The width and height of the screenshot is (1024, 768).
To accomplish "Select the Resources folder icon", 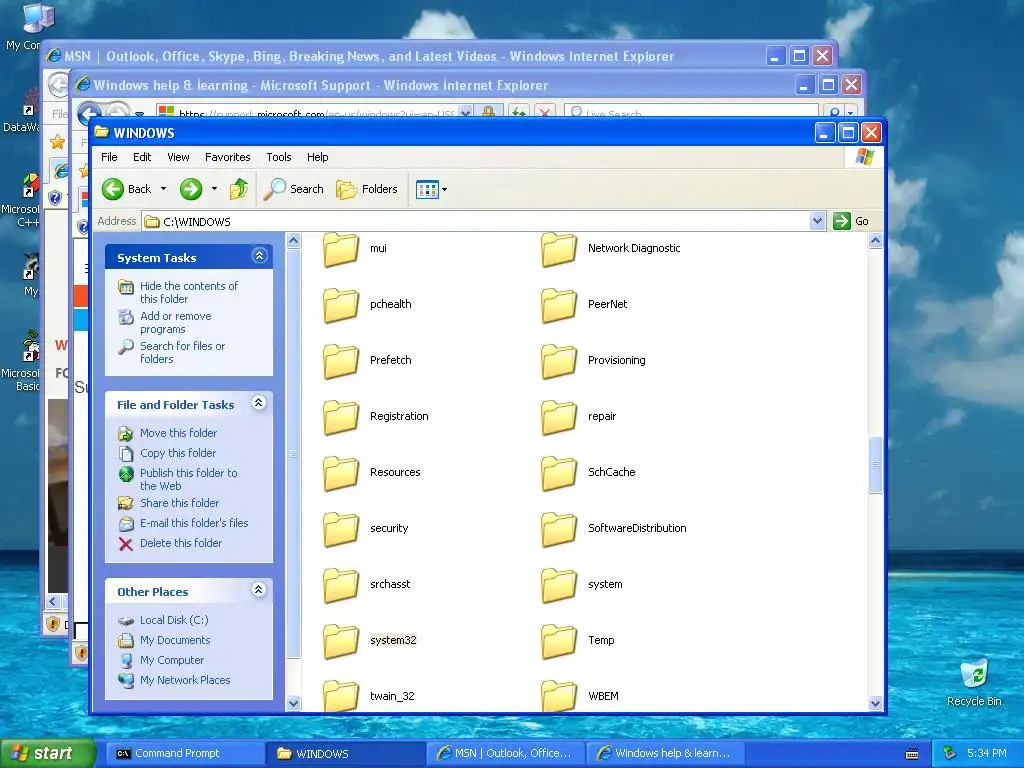I will click(341, 473).
